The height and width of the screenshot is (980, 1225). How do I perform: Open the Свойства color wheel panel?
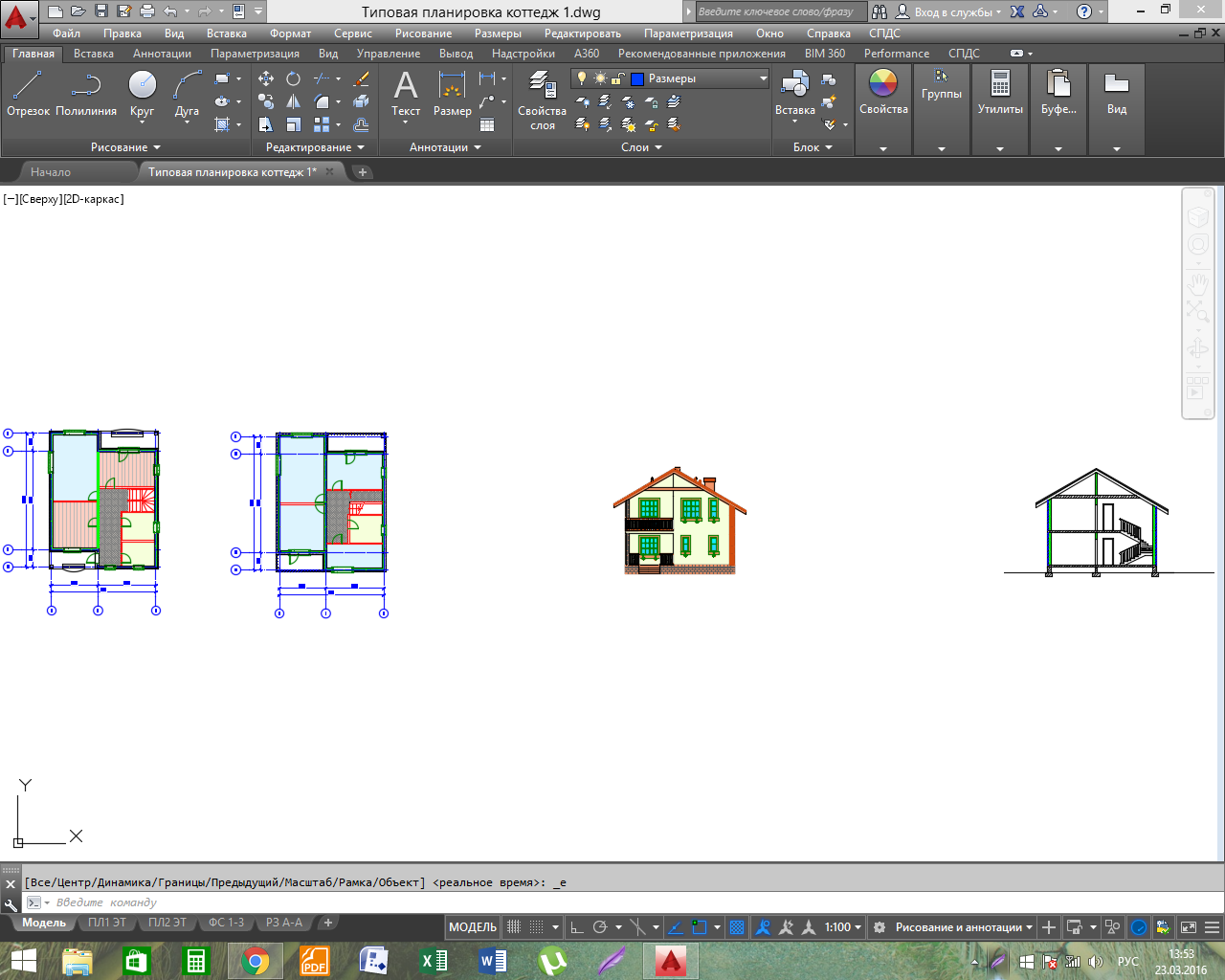(883, 93)
